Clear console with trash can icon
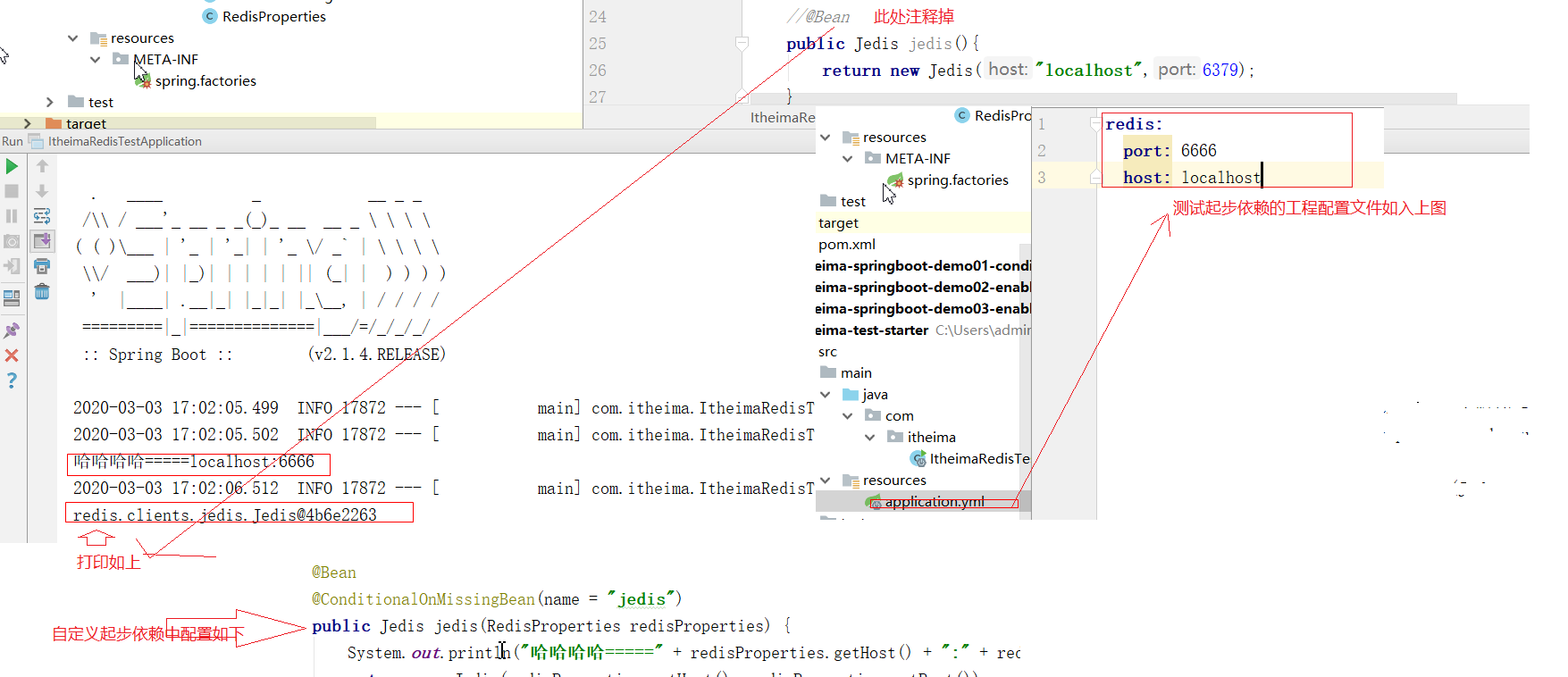Screen dimensions: 1568x677 42,291
